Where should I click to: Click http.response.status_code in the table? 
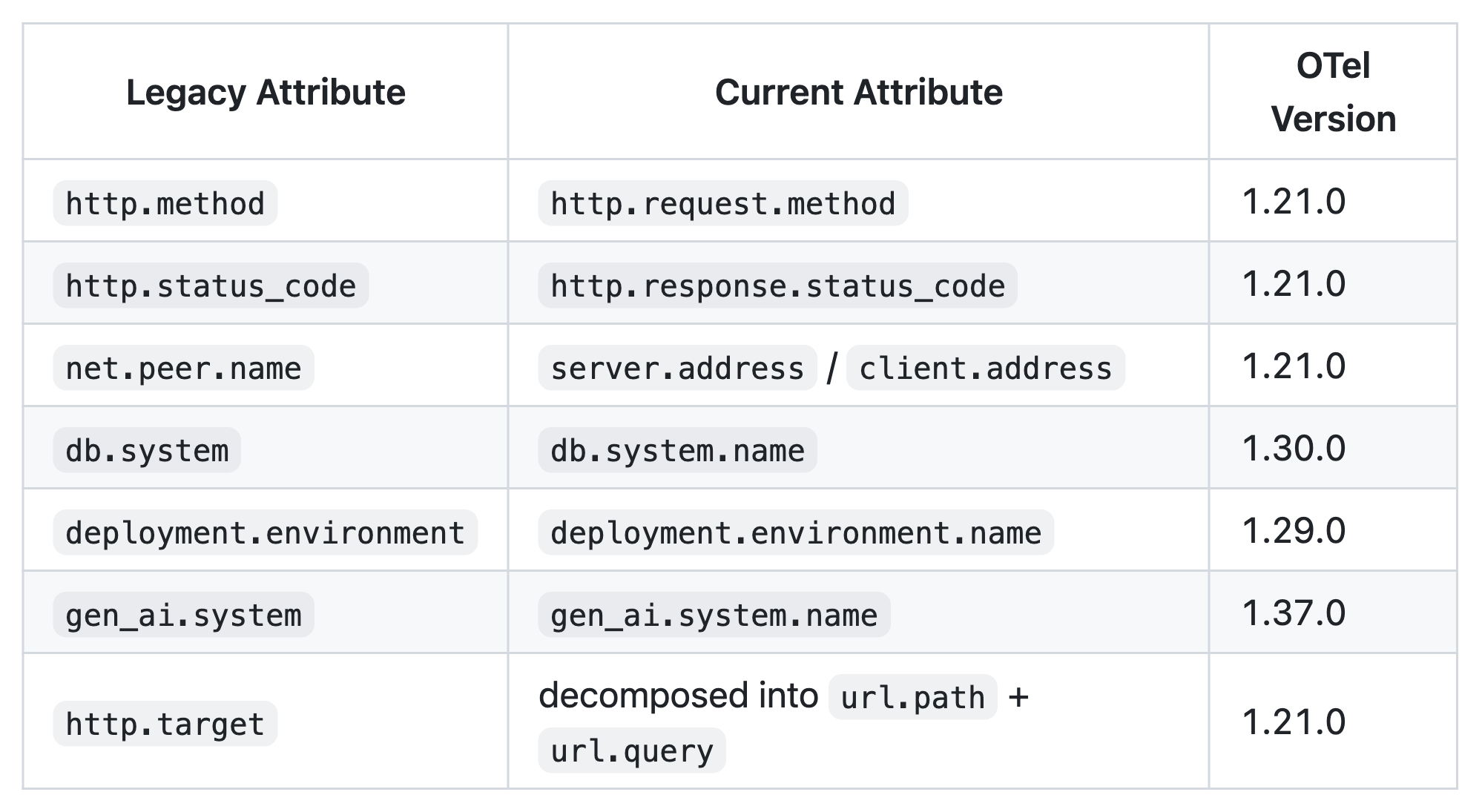coord(777,286)
